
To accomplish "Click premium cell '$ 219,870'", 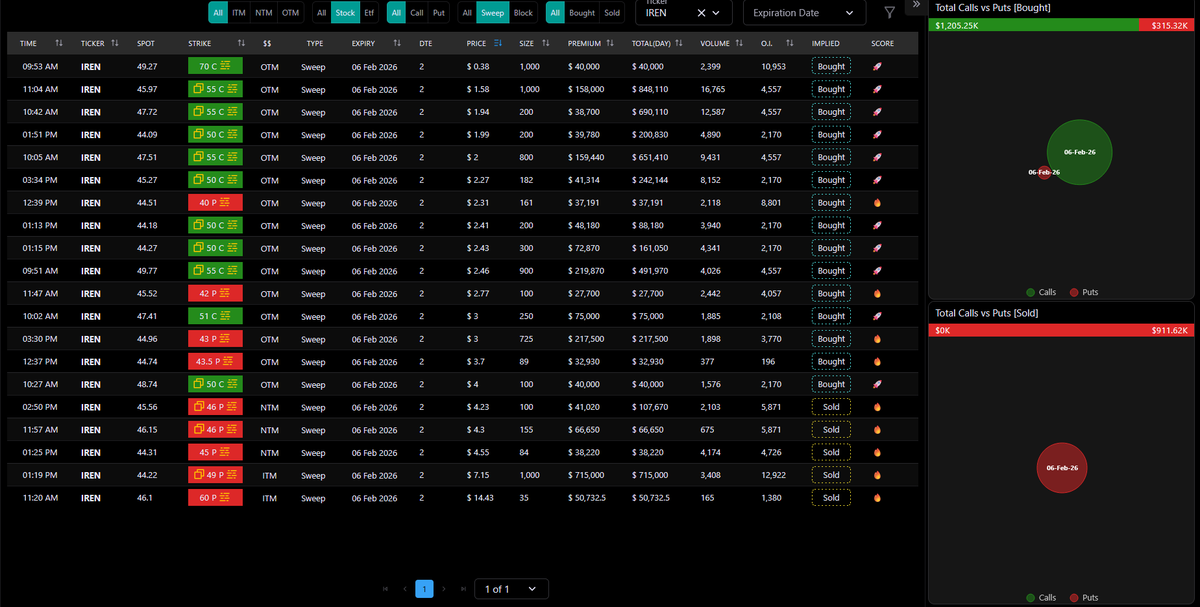I will click(588, 271).
